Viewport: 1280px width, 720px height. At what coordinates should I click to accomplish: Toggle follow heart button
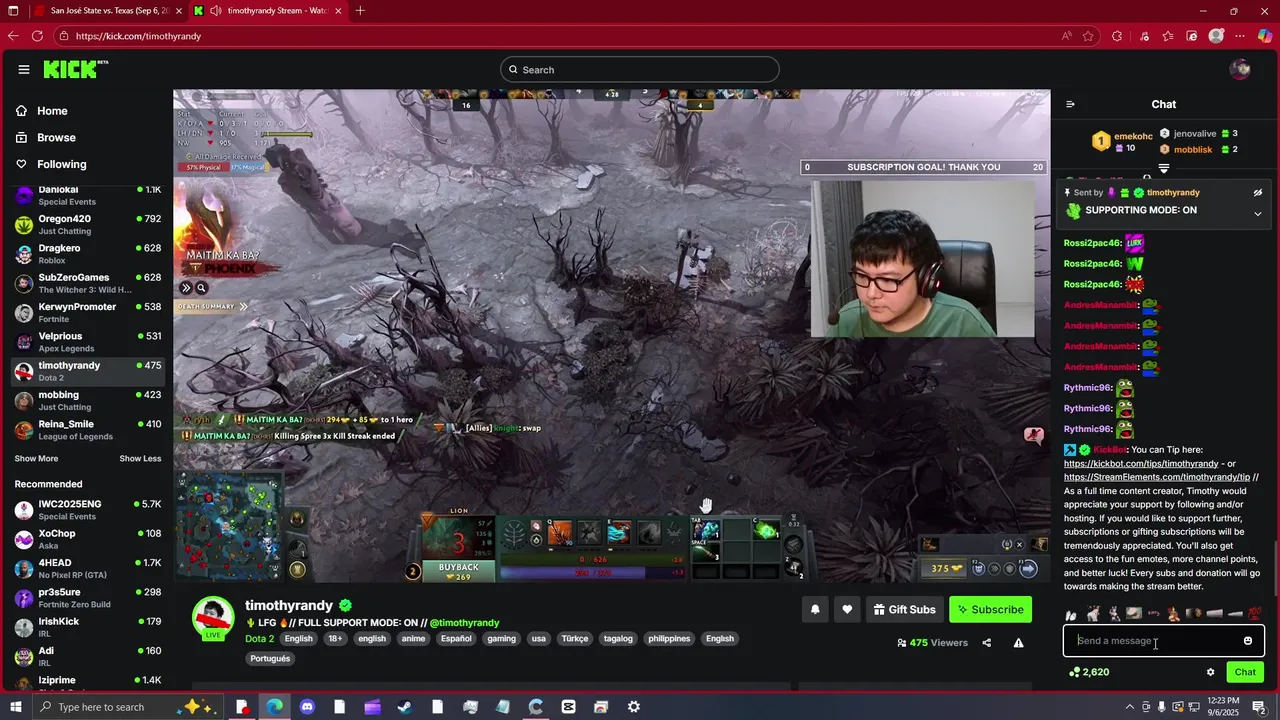coord(847,609)
